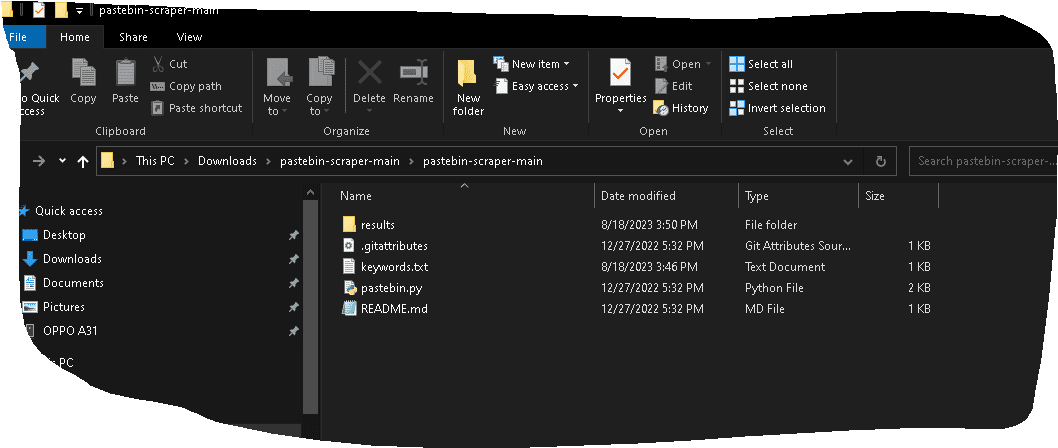
Task: Click This PC in the address bar
Action: click(x=155, y=161)
